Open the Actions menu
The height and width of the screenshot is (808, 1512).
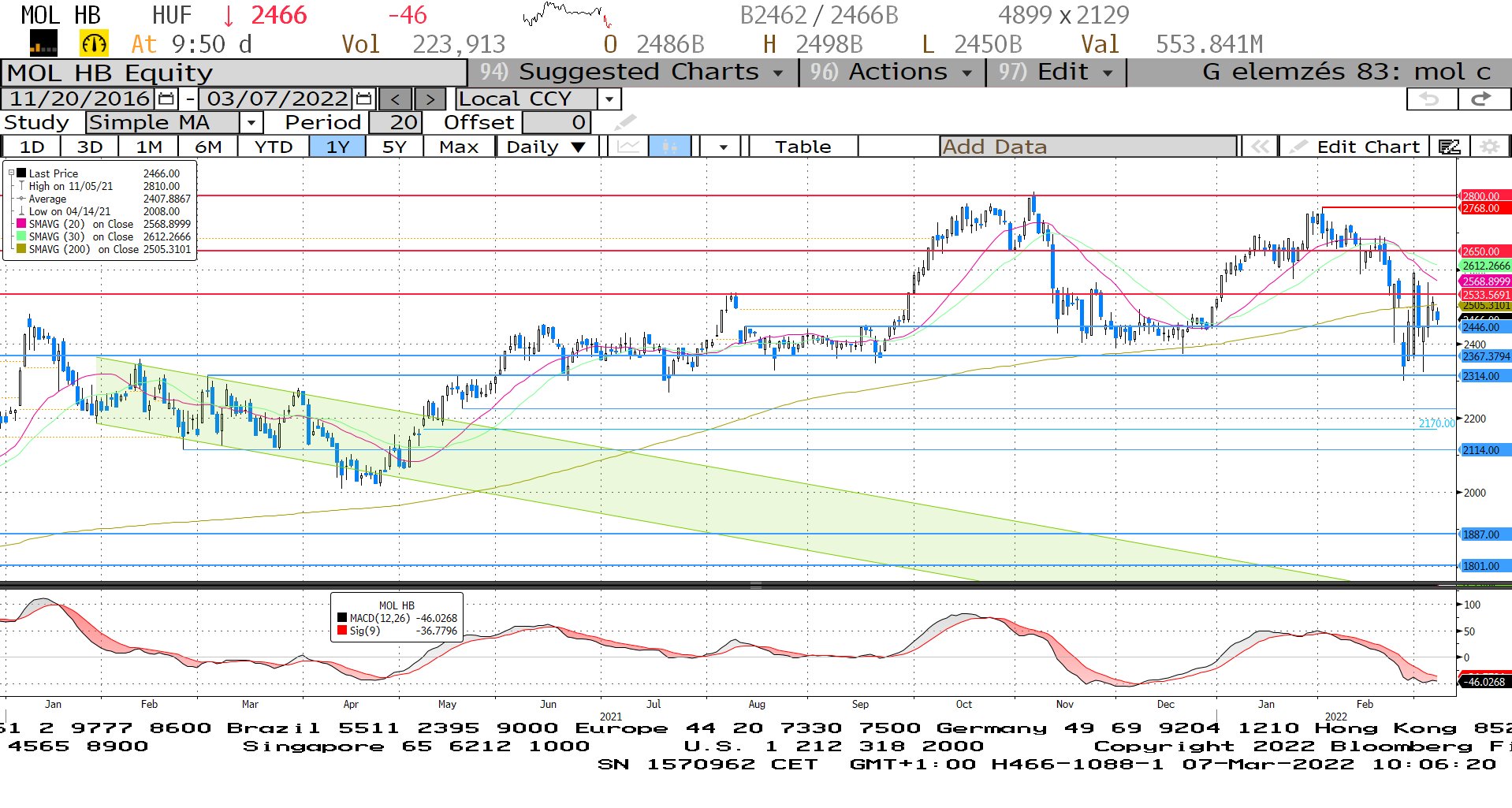tap(892, 72)
